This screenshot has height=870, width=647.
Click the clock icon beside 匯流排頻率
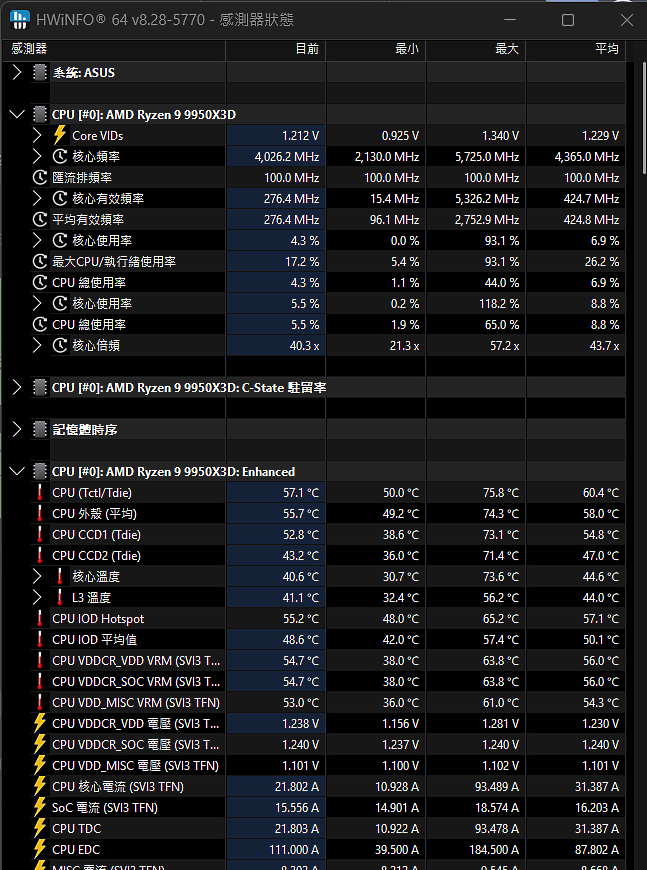coord(39,178)
